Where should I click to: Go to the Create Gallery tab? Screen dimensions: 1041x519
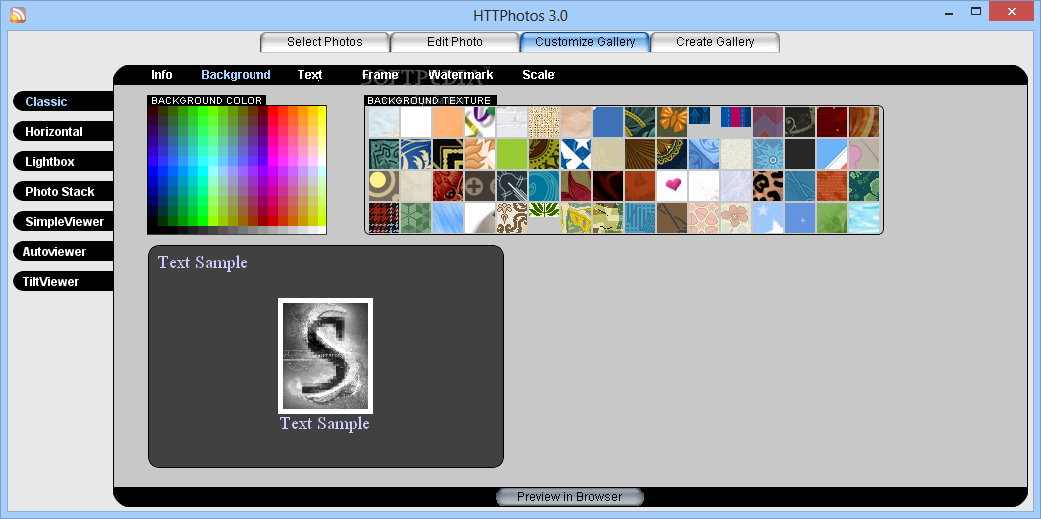(x=715, y=42)
